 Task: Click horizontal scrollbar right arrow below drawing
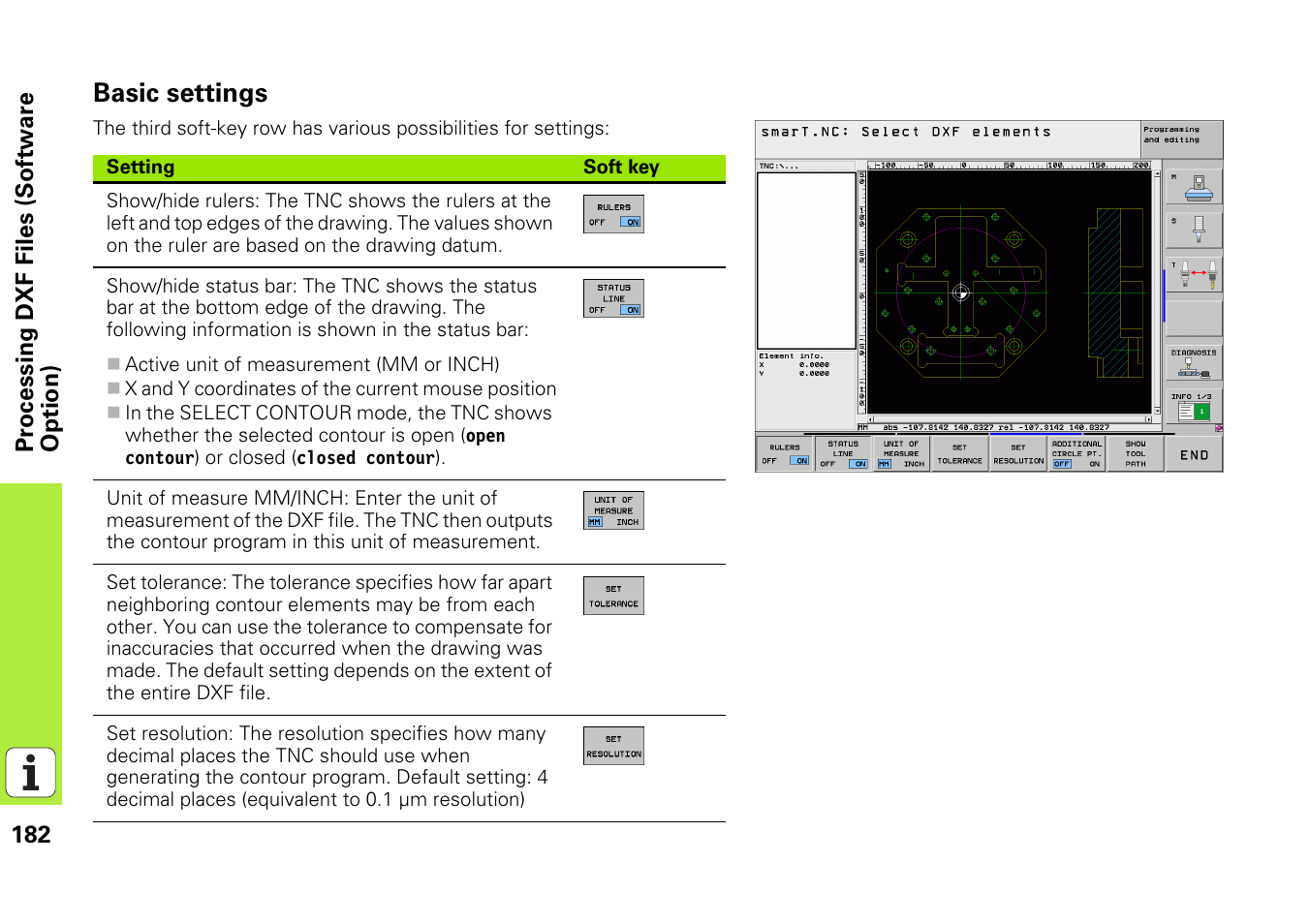pos(1149,420)
